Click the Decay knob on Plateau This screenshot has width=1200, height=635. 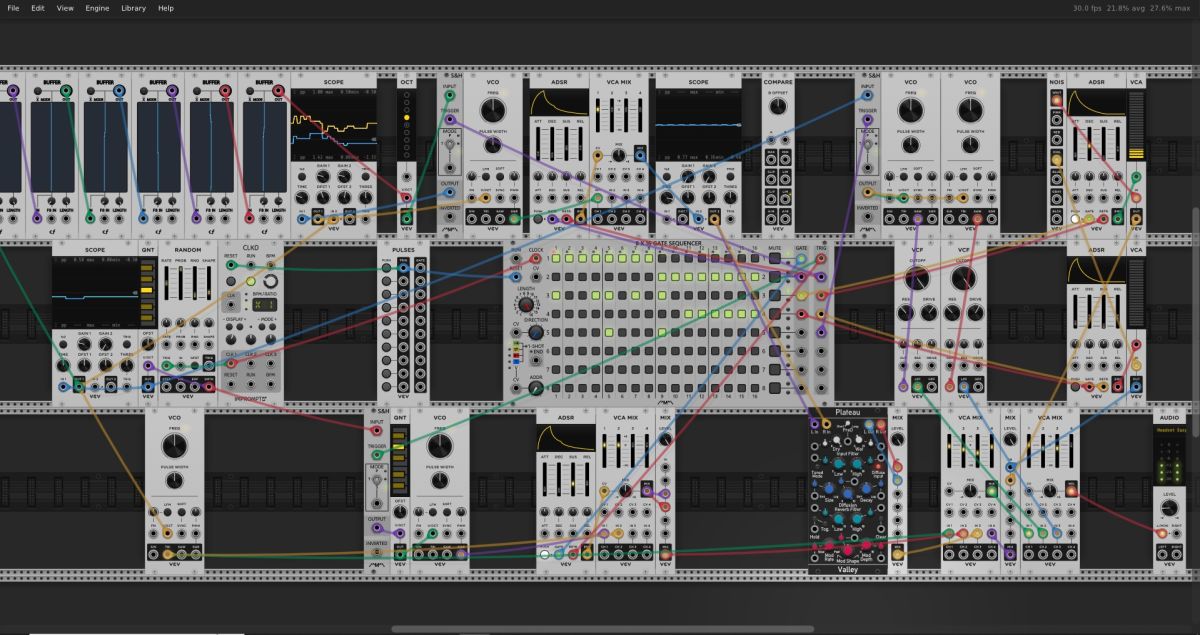pos(866,489)
